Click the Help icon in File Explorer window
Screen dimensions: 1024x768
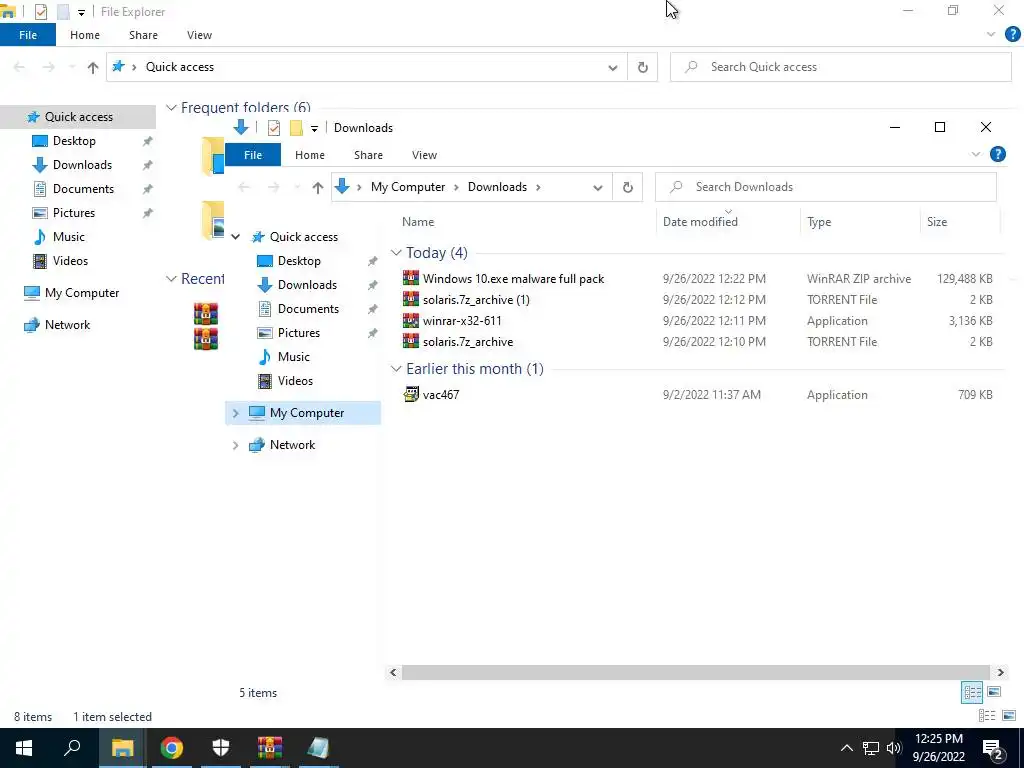(x=1012, y=35)
